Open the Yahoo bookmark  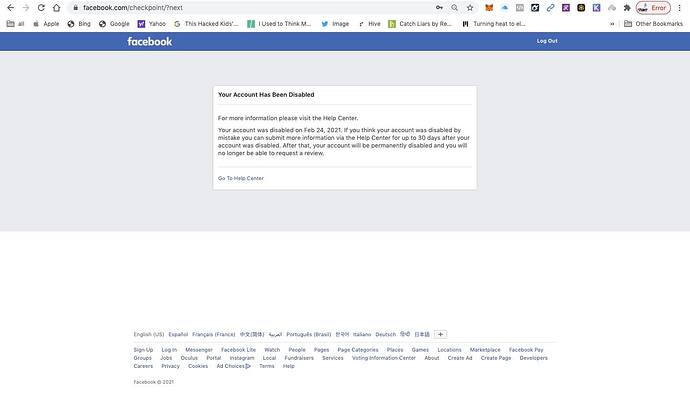[x=152, y=24]
